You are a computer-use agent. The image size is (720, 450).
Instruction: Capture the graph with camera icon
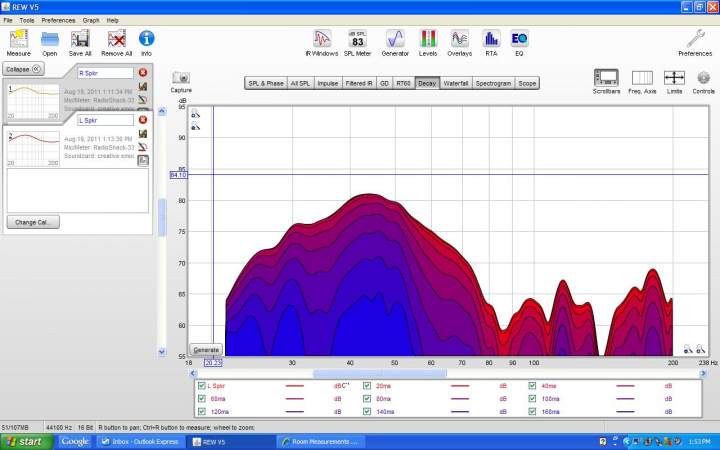181,78
